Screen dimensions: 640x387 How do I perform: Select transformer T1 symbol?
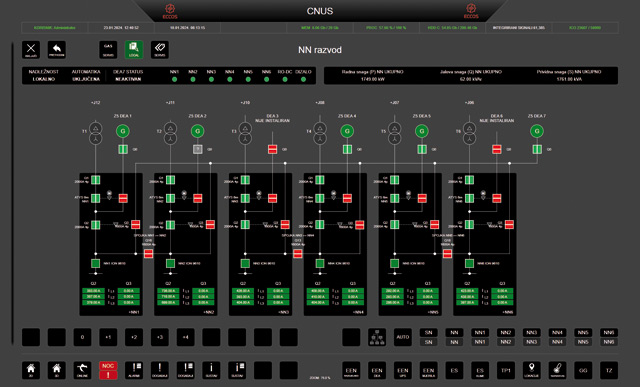pyautogui.click(x=96, y=133)
